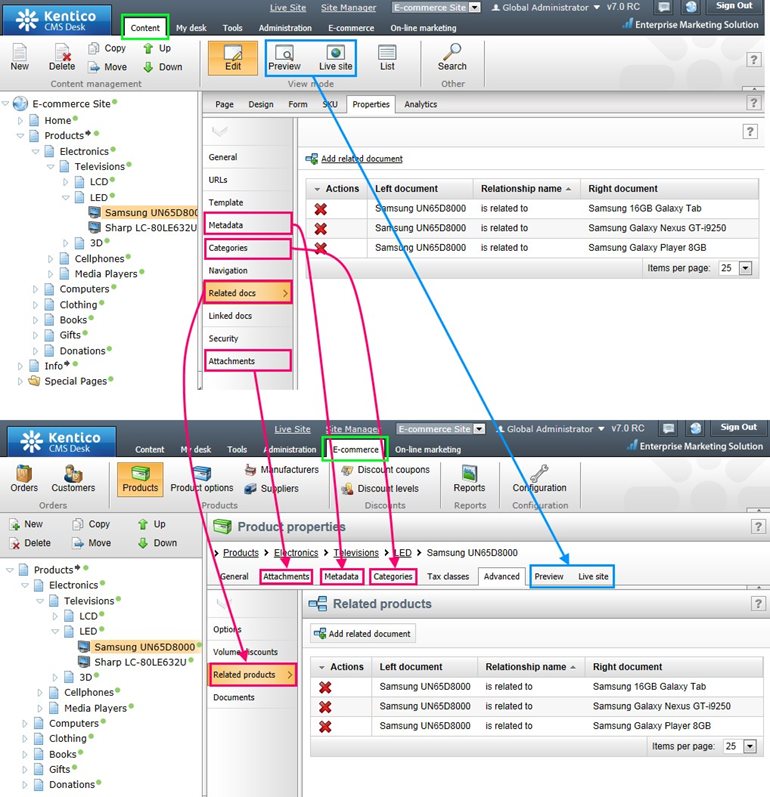The width and height of the screenshot is (770, 797).
Task: Delete relation to Samsung 16GB Galaxy Tab, top grid
Action: (x=321, y=209)
